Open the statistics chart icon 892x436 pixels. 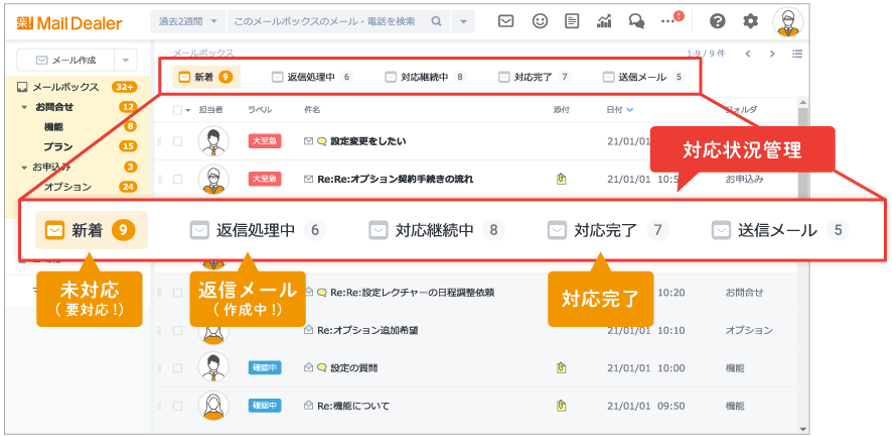click(605, 21)
